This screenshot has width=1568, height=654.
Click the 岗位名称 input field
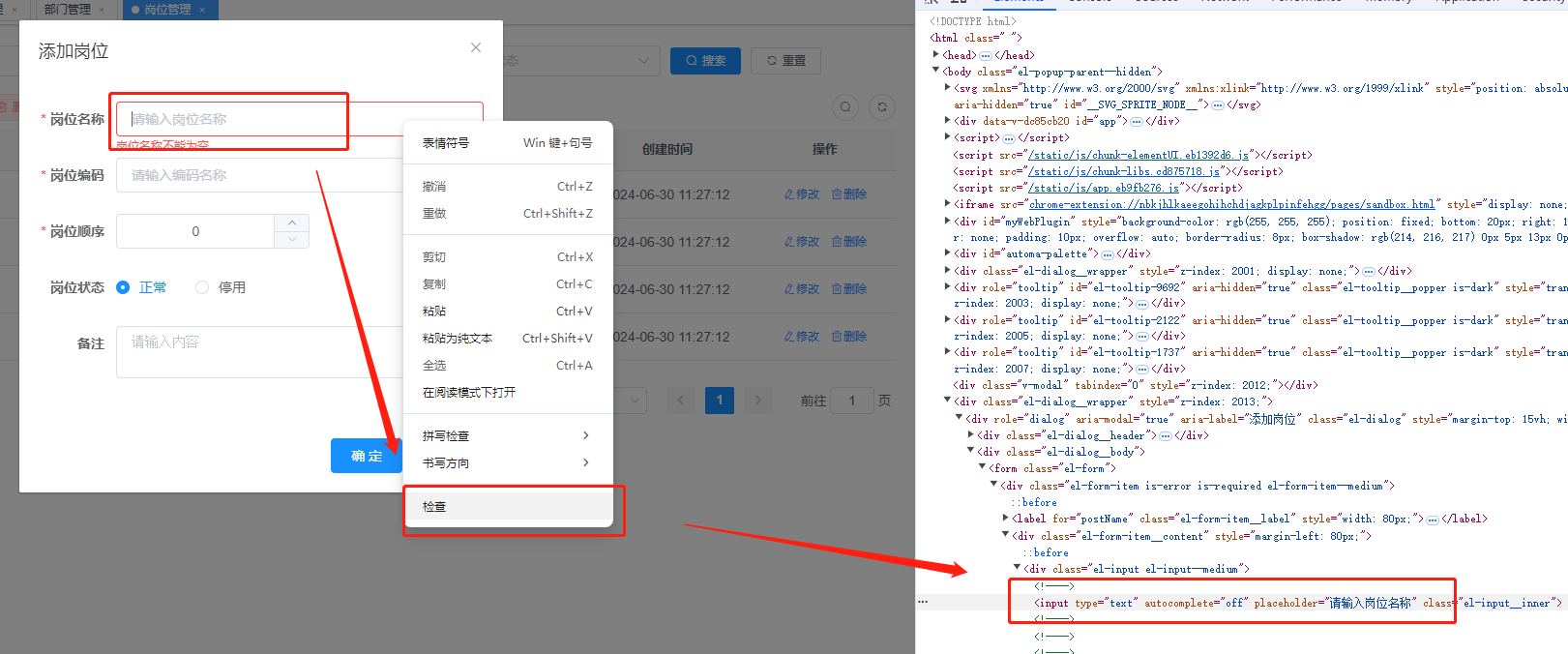pyautogui.click(x=299, y=119)
